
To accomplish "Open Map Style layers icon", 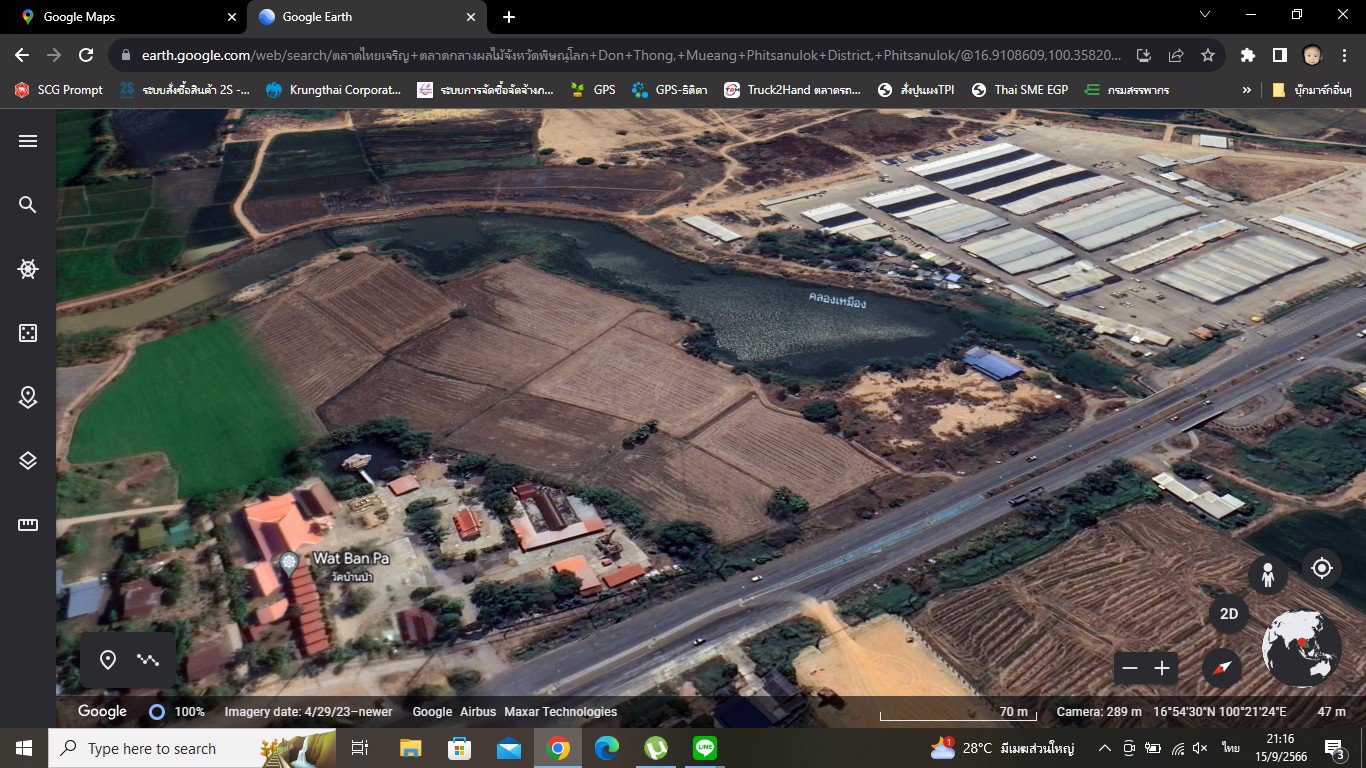I will 28,461.
